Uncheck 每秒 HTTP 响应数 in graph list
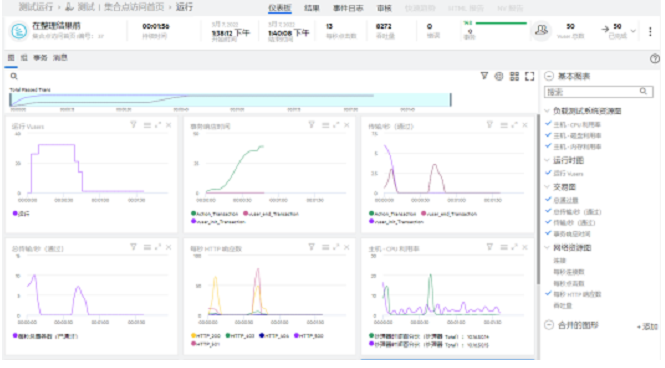The width and height of the screenshot is (665, 368). (548, 294)
